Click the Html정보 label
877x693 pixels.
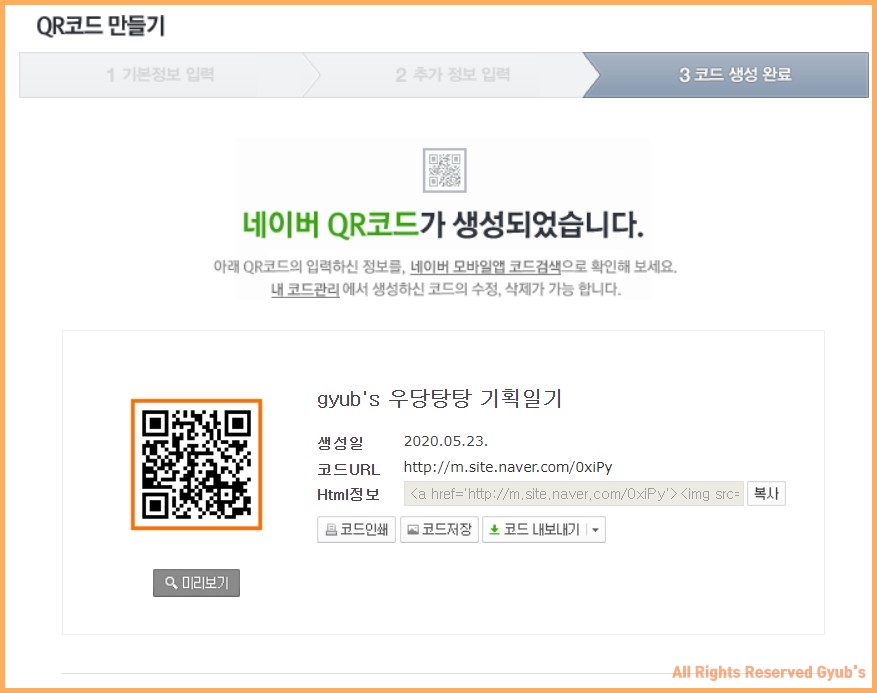coord(348,494)
